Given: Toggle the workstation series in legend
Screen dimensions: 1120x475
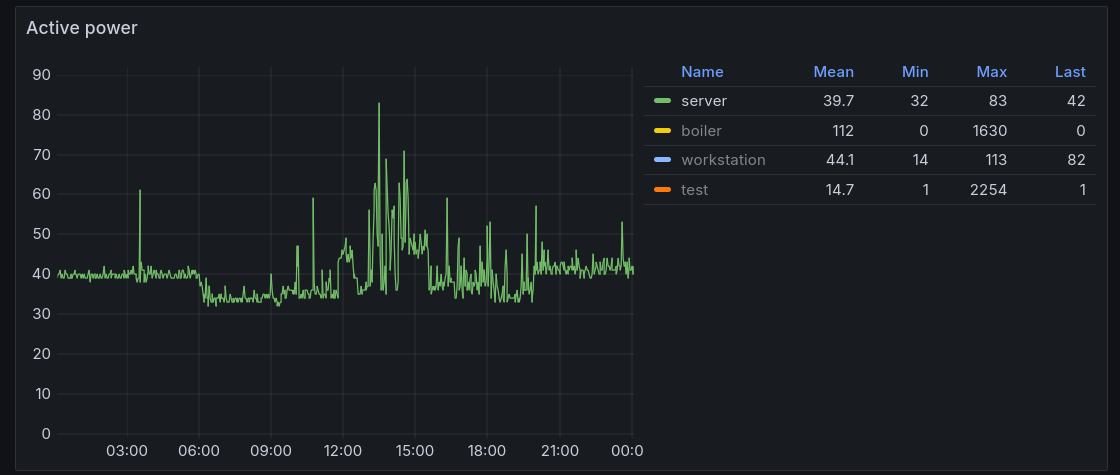Looking at the screenshot, I should pos(723,160).
